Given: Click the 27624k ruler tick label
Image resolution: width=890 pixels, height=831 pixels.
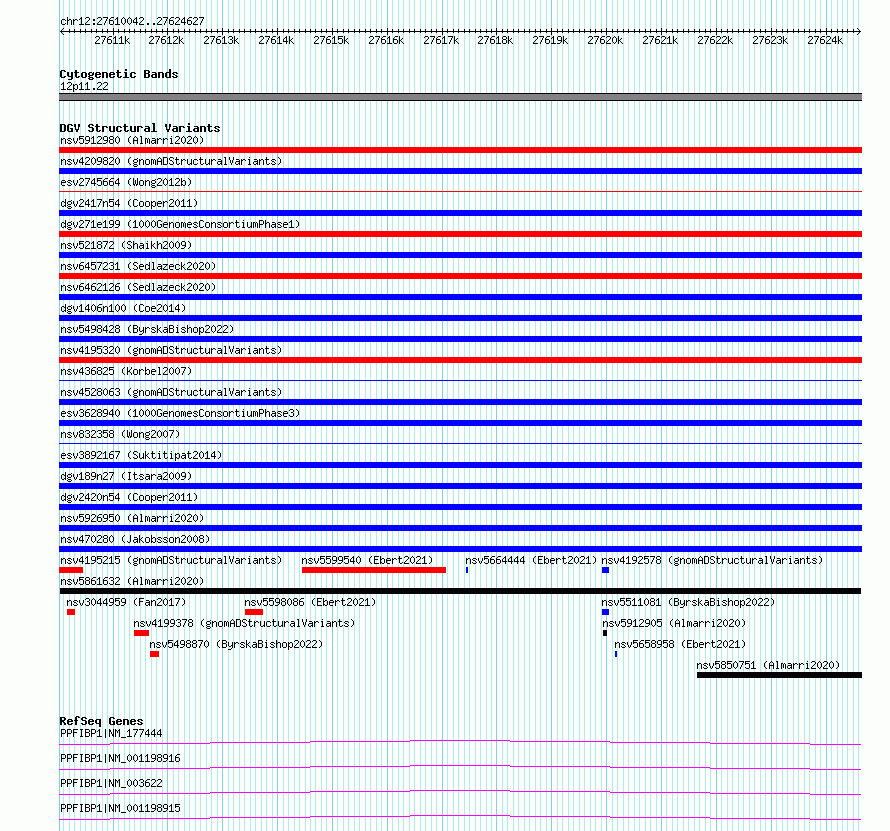Looking at the screenshot, I should [x=825, y=40].
